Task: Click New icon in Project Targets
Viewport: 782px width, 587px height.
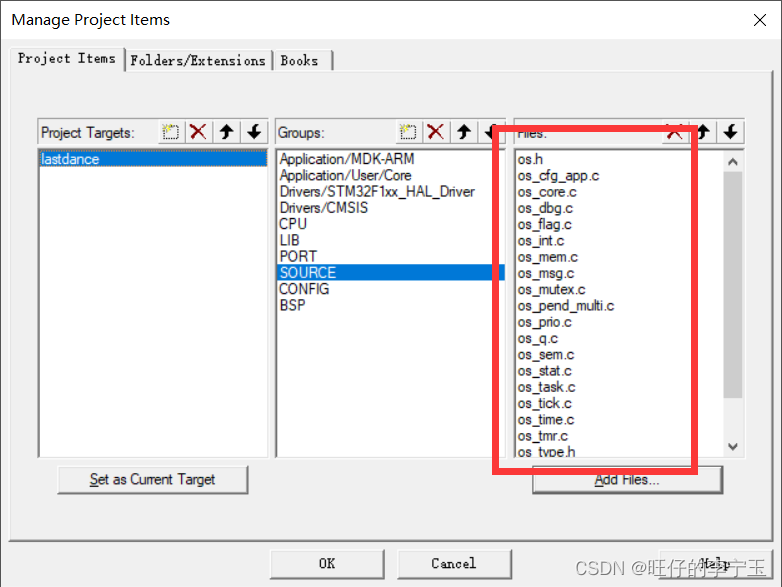Action: click(171, 132)
